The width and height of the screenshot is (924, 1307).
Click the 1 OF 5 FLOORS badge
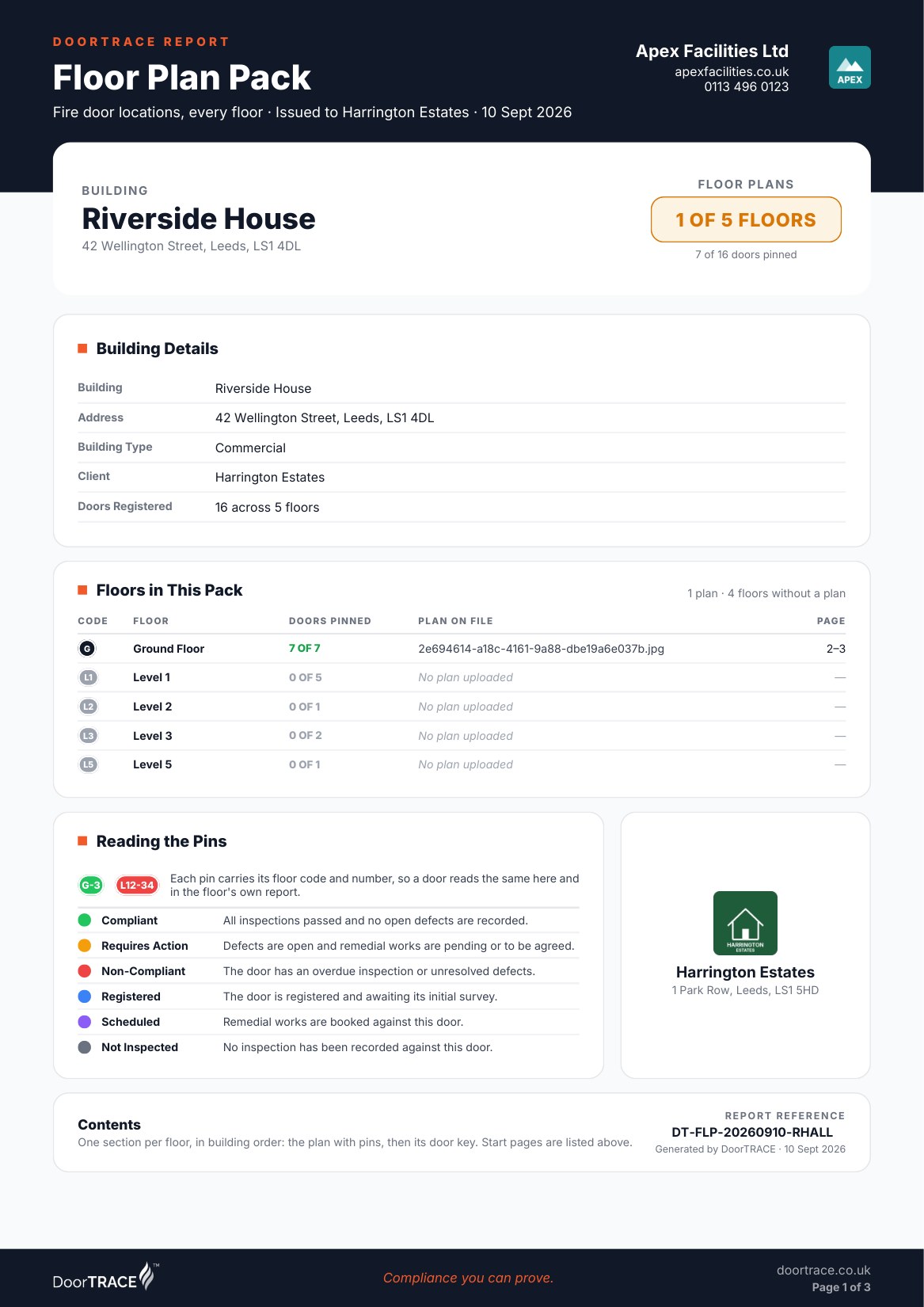746,219
